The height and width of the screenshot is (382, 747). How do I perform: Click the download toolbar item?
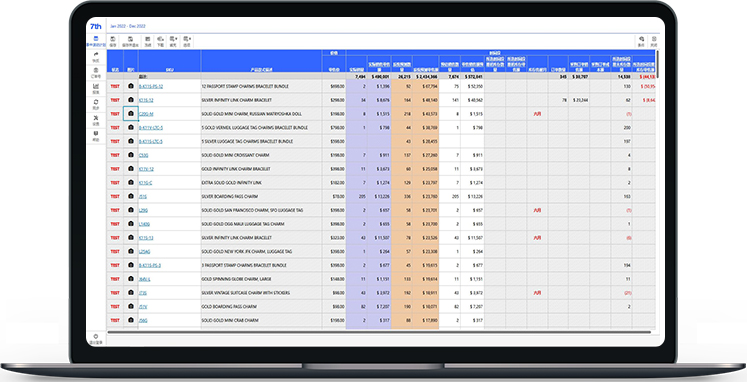pos(161,41)
